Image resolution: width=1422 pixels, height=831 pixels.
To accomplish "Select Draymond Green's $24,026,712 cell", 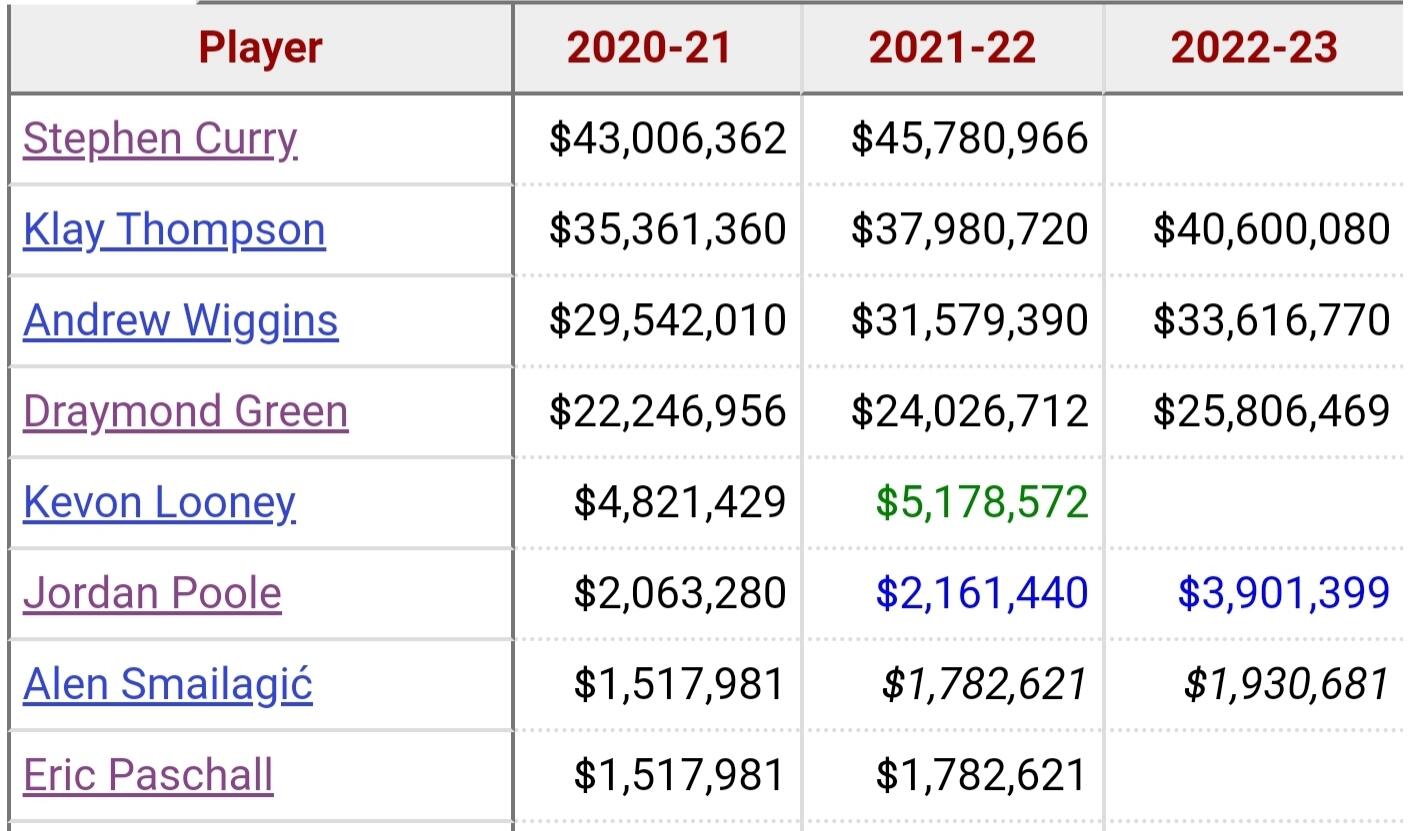I will click(969, 411).
